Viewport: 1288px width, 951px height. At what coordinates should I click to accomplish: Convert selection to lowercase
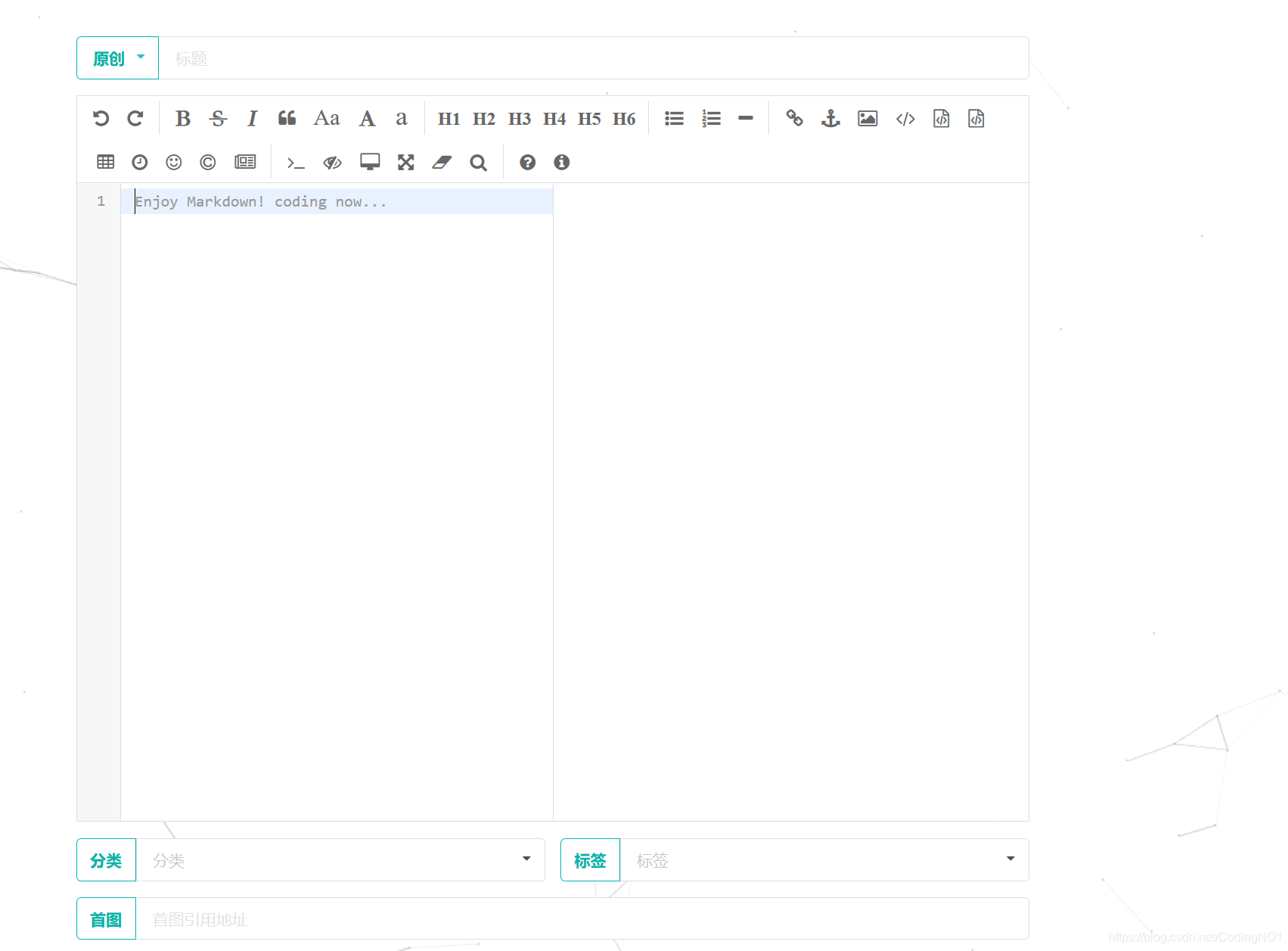[402, 119]
